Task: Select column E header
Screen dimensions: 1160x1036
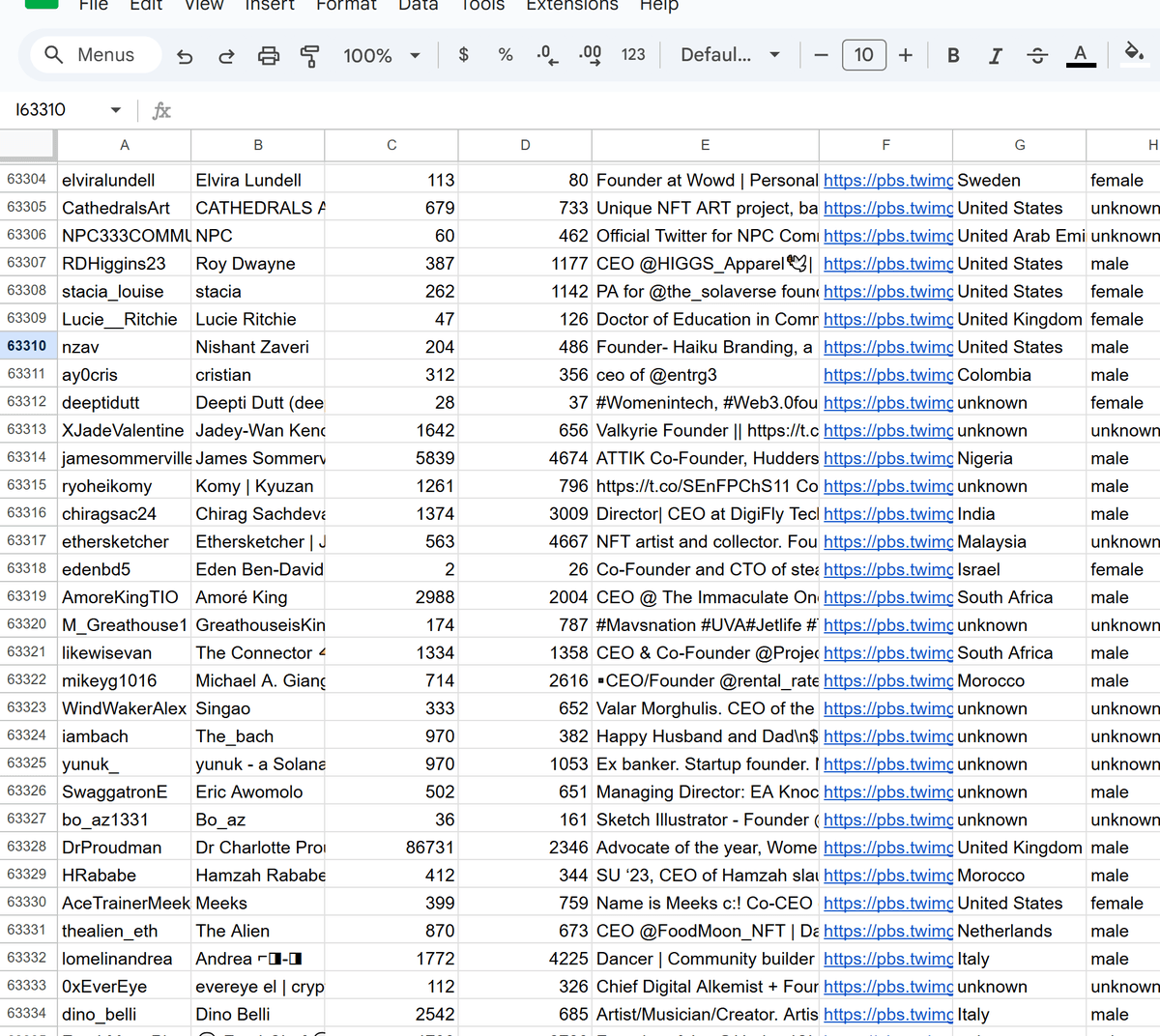Action: coord(706,145)
